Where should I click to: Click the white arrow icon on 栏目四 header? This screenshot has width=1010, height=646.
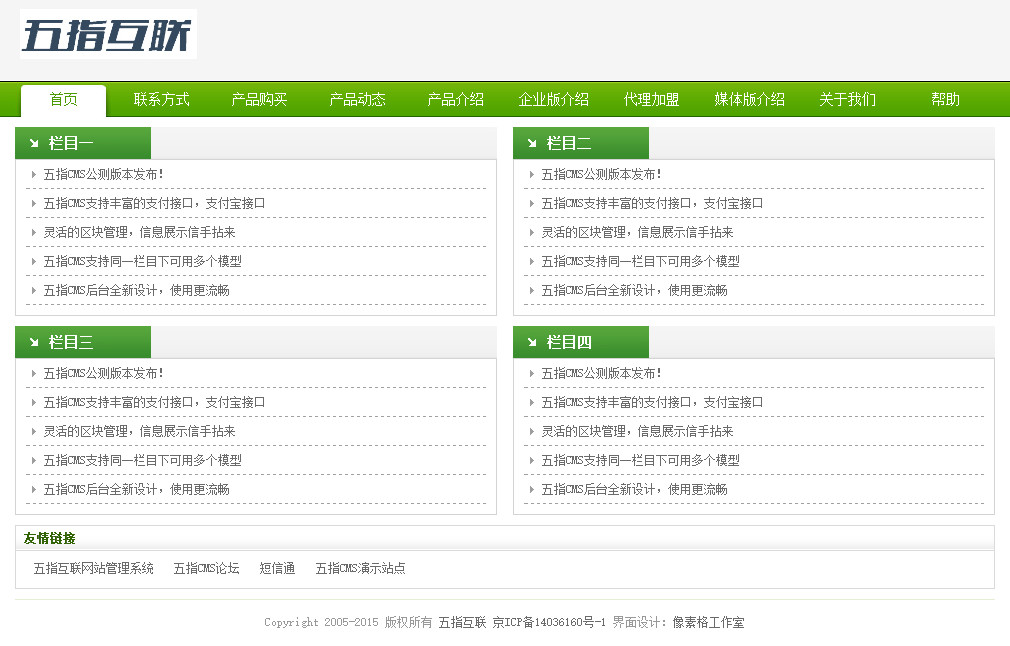pyautogui.click(x=529, y=342)
